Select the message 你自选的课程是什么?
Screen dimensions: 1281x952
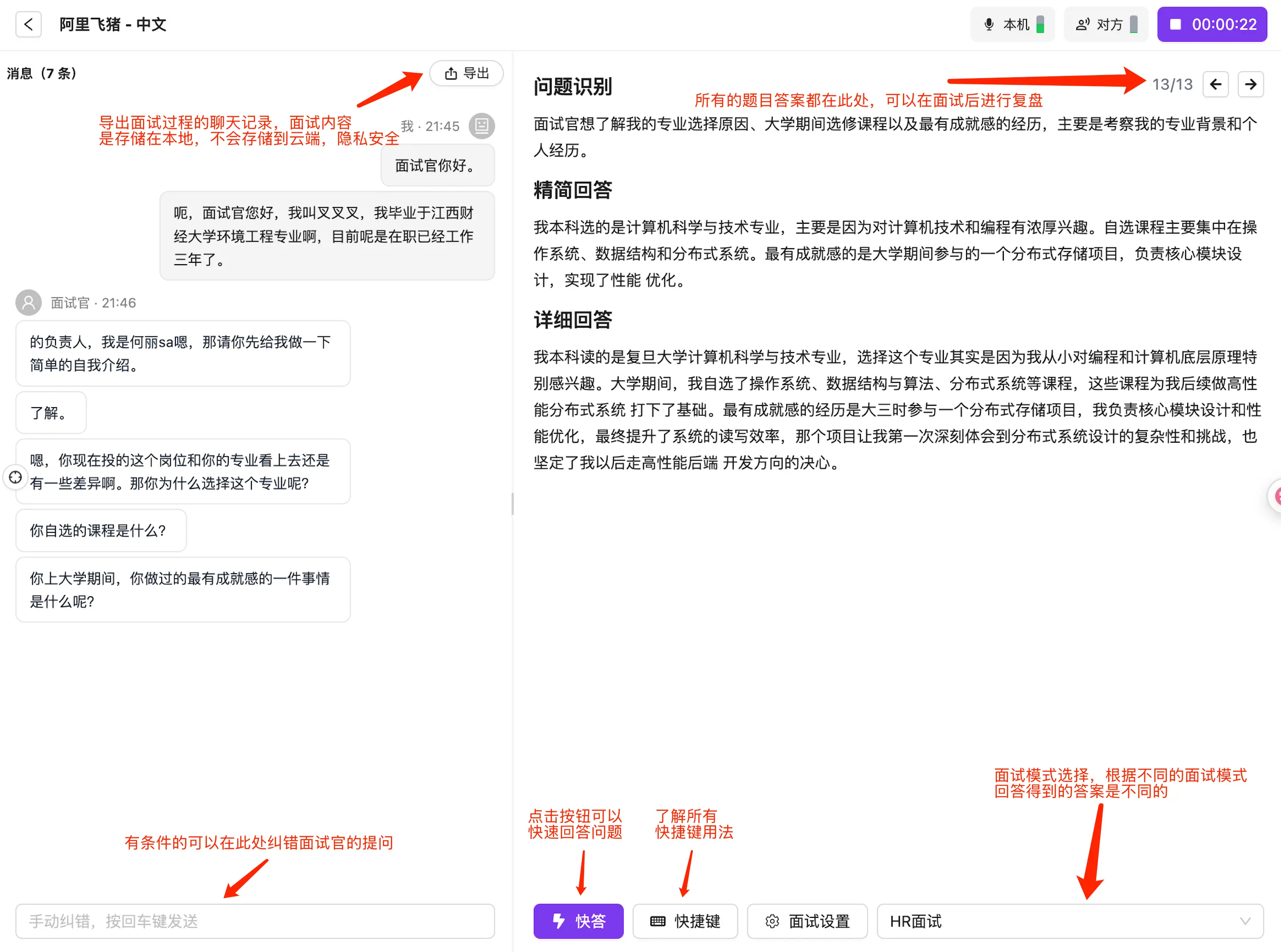[101, 530]
